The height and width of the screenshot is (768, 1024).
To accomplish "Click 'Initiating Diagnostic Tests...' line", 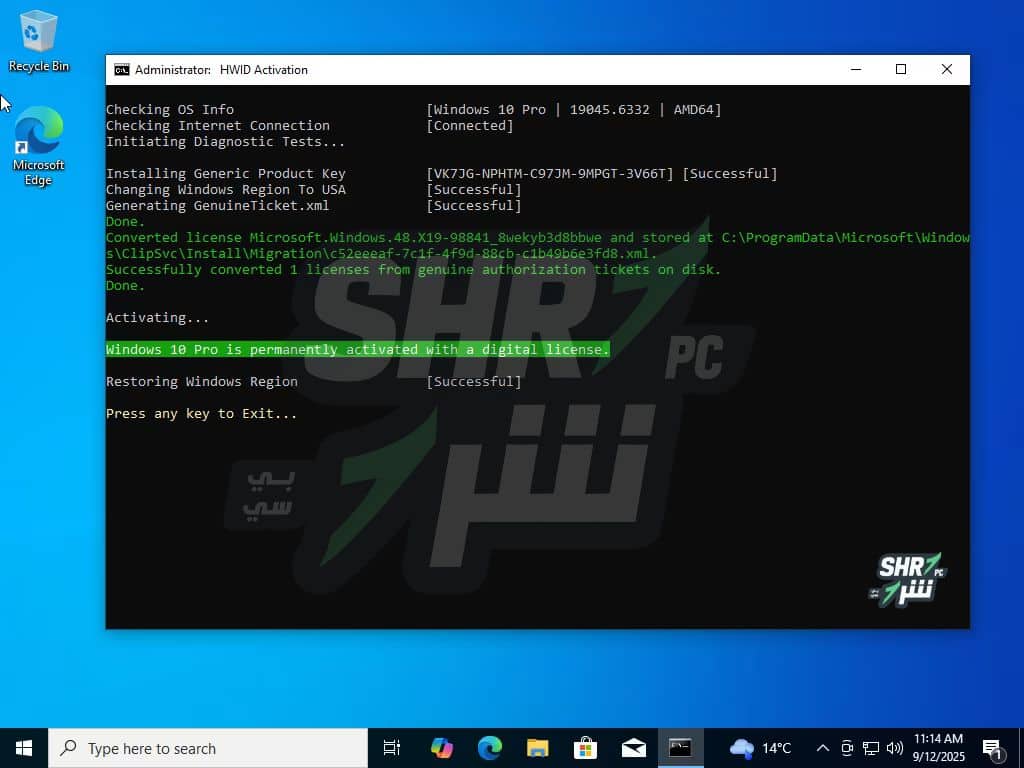I will coord(225,142).
